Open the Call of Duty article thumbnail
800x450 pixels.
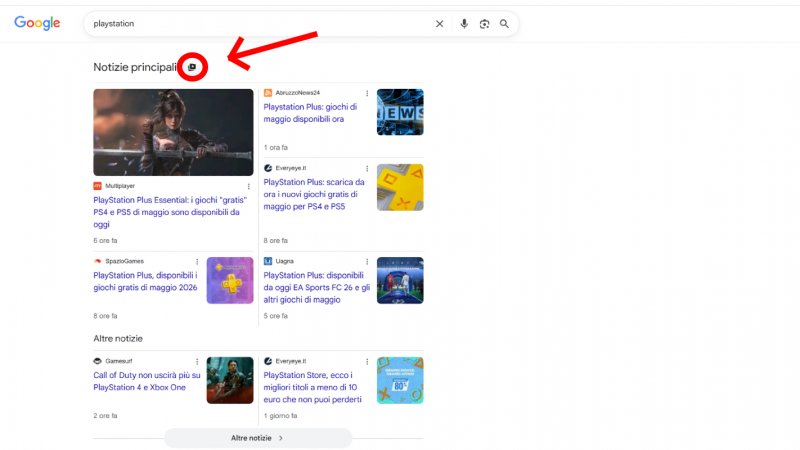coord(230,380)
